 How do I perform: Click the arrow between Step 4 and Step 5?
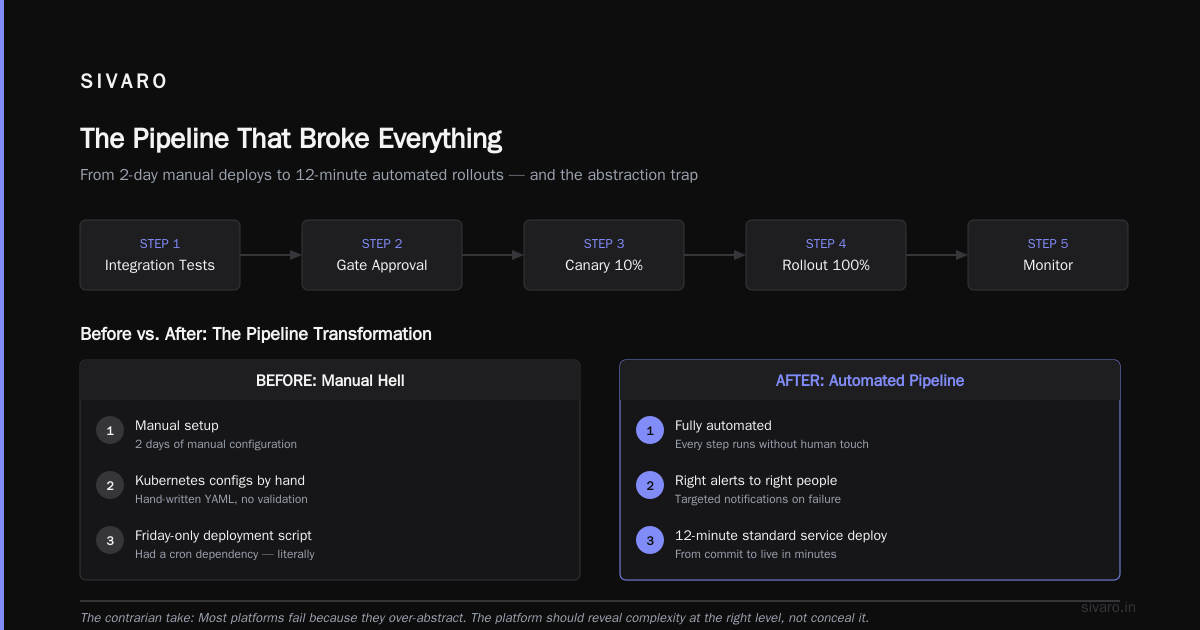pos(937,255)
